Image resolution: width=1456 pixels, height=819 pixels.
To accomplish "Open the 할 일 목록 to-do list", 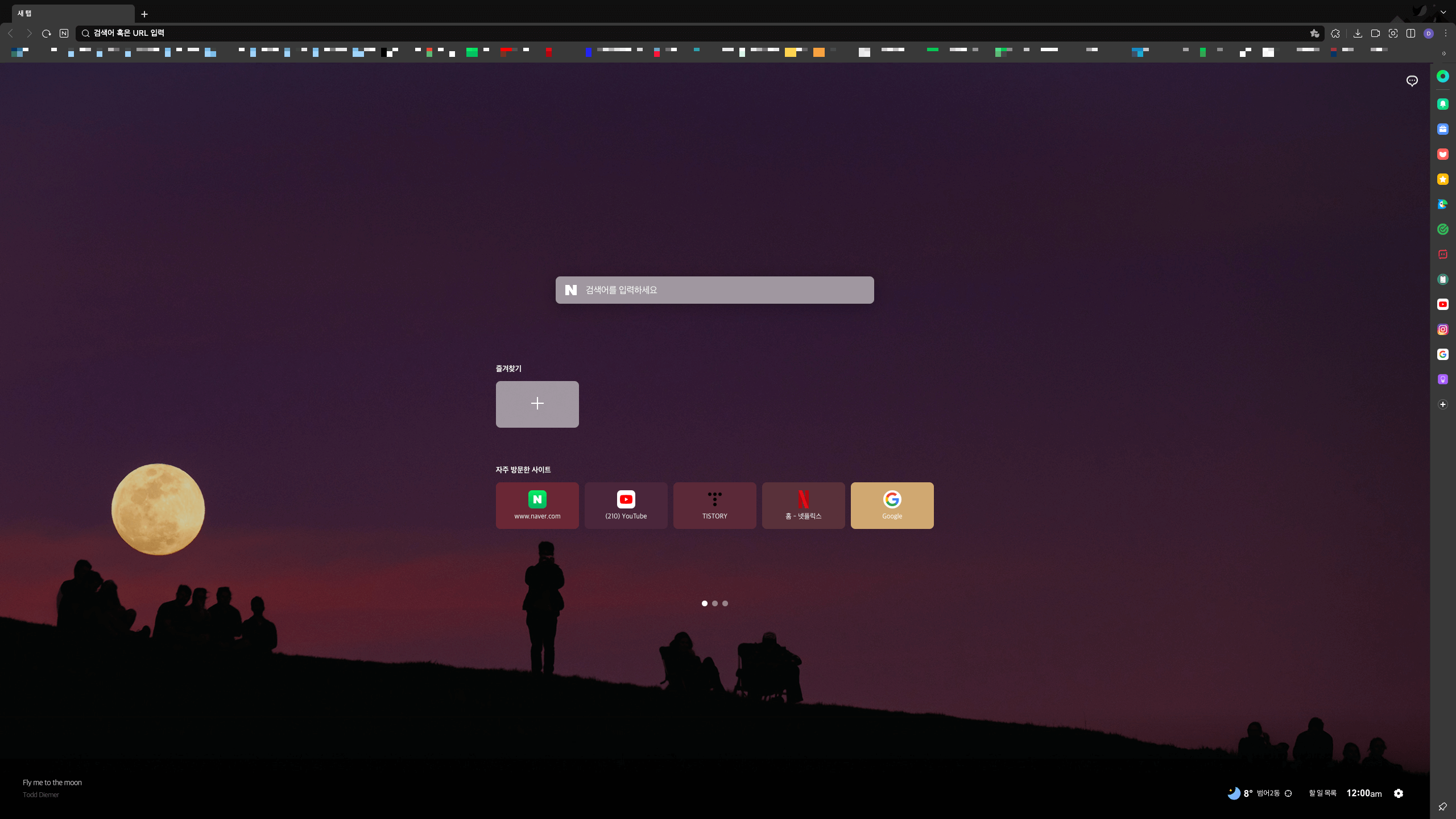I will tap(1322, 793).
